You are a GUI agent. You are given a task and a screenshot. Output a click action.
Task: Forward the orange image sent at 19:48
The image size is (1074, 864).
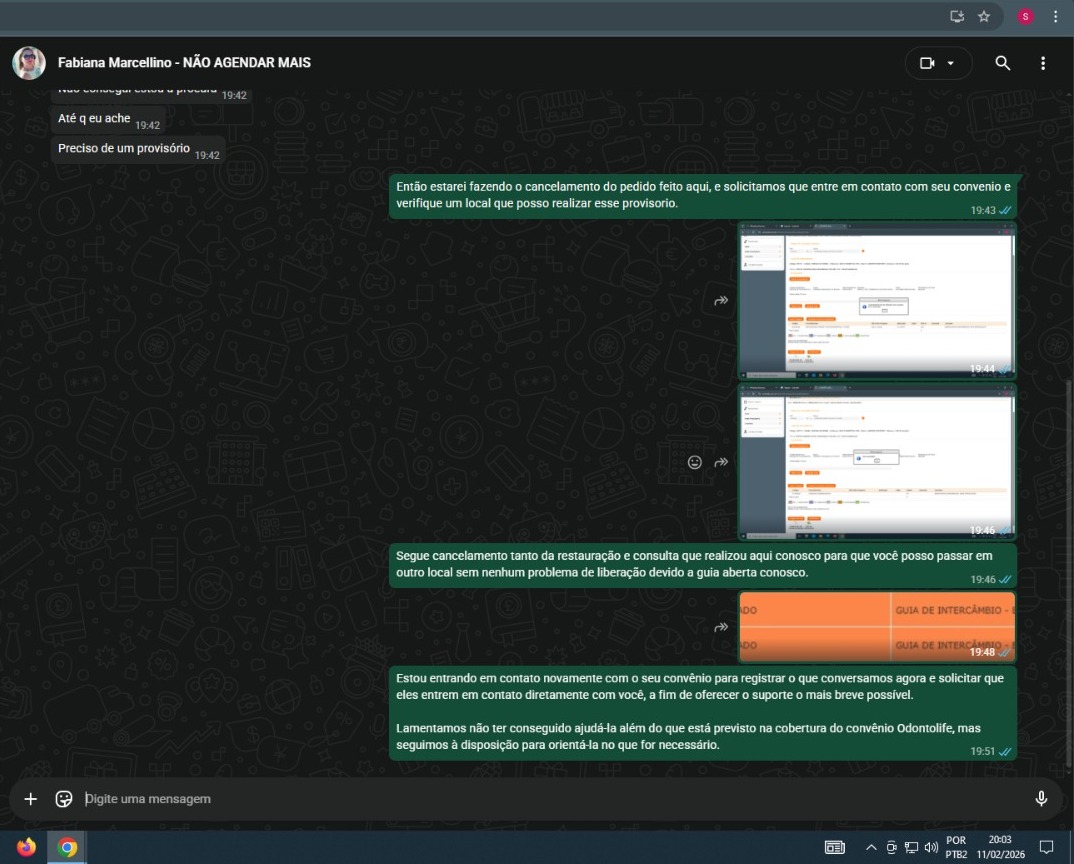[x=721, y=627]
